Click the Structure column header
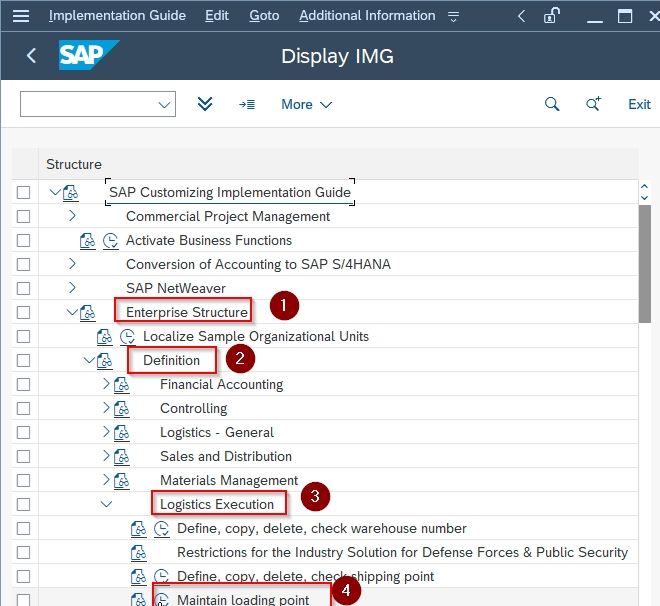 pyautogui.click(x=74, y=164)
